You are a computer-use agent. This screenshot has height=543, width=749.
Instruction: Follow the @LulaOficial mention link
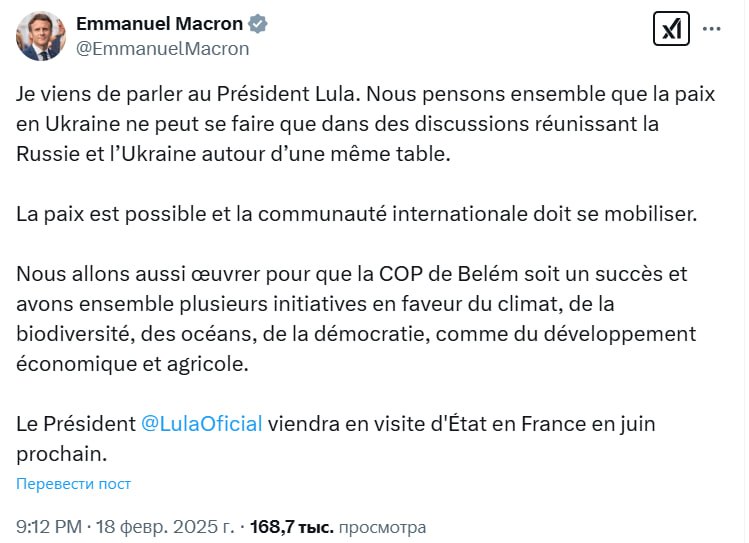[x=201, y=423]
